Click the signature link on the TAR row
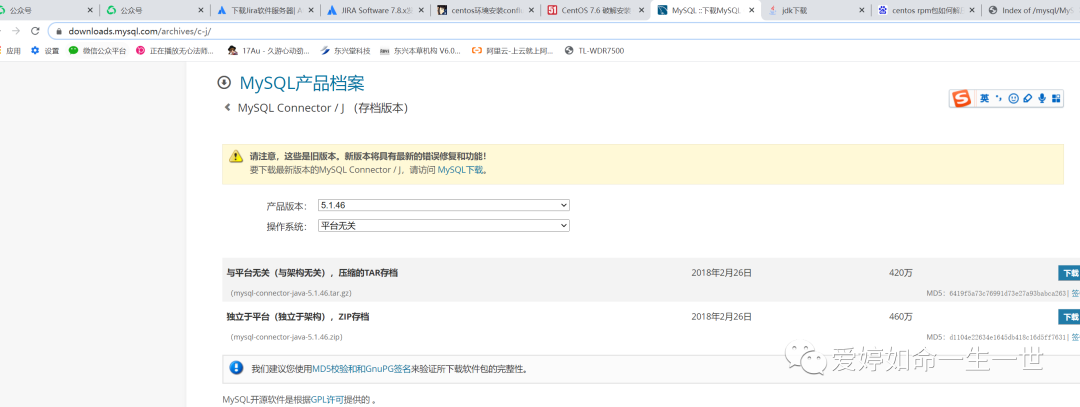The image size is (1080, 407). coord(1076,293)
